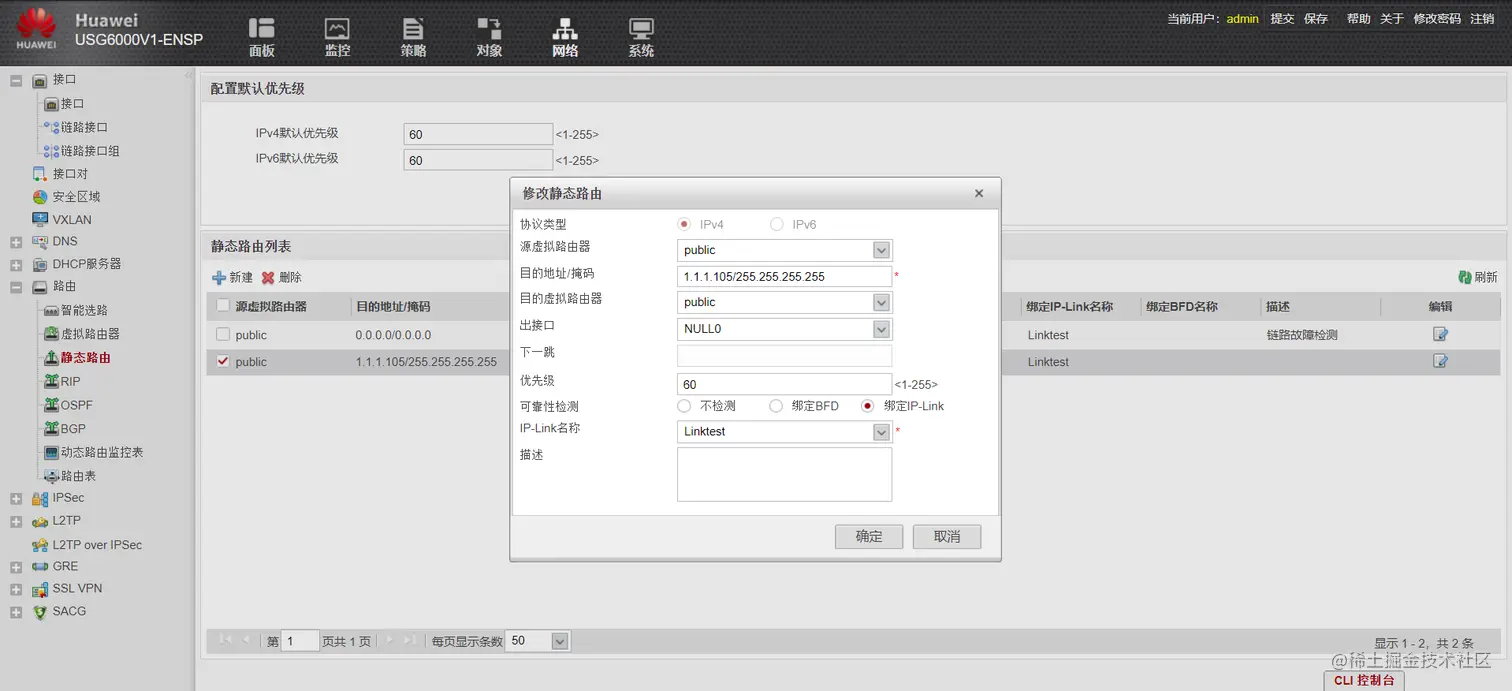1512x691 pixels.
Task: Toggle the select-all header checkbox
Action: pos(223,306)
